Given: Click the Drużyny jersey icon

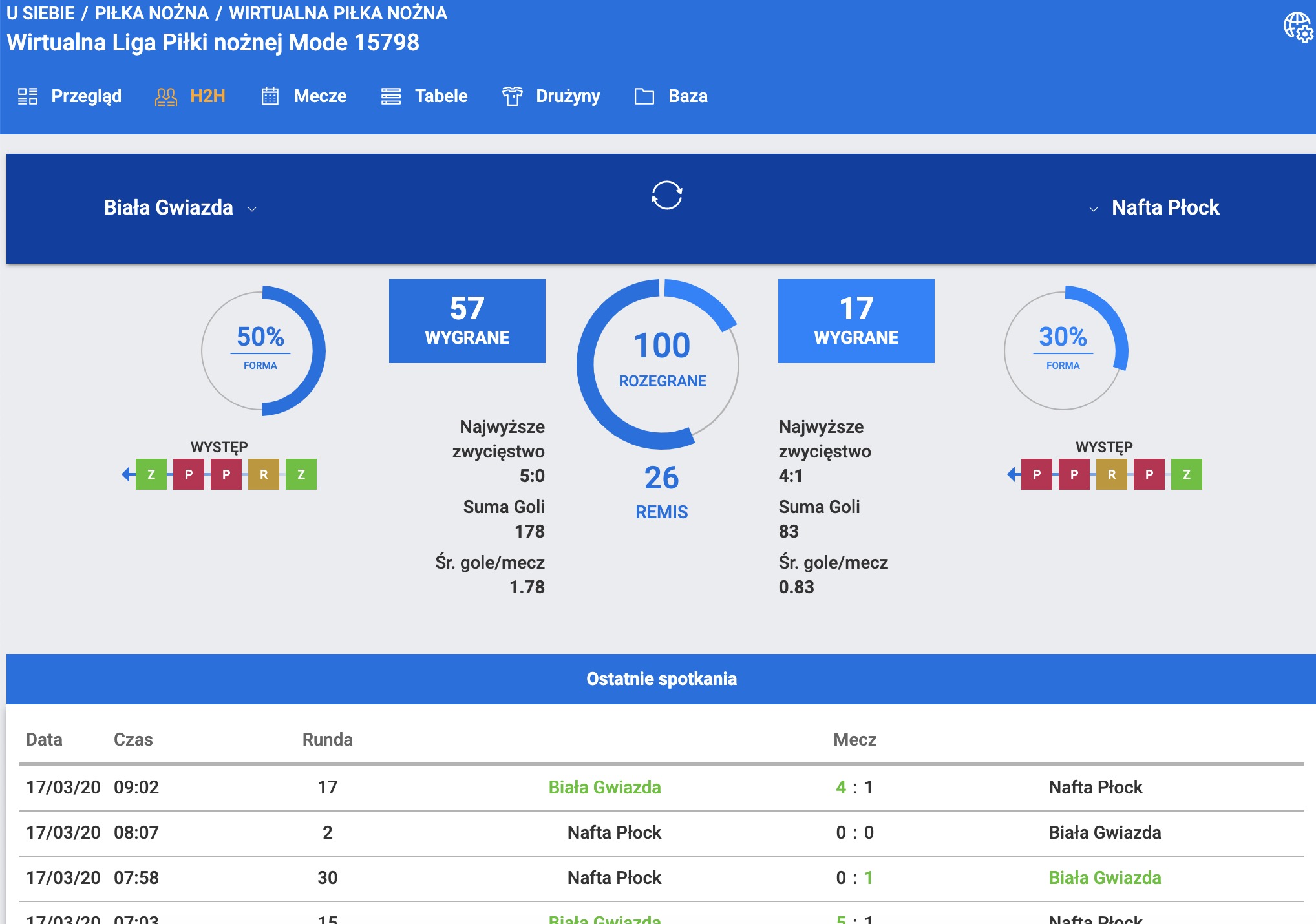Looking at the screenshot, I should (512, 96).
